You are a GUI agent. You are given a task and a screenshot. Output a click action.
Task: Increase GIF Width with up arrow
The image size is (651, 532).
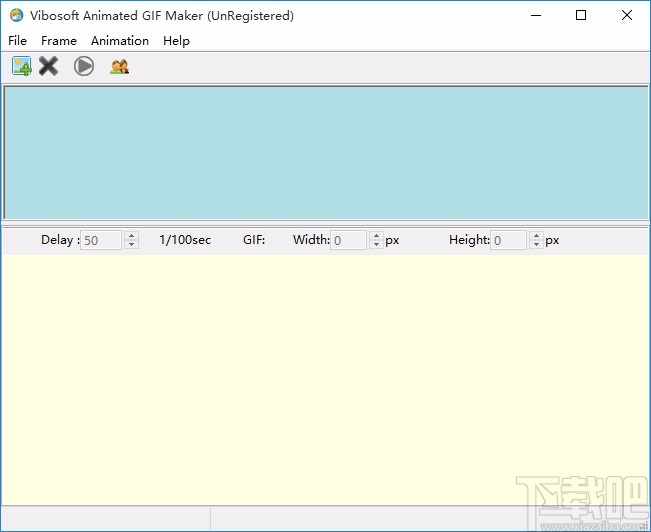tap(376, 235)
